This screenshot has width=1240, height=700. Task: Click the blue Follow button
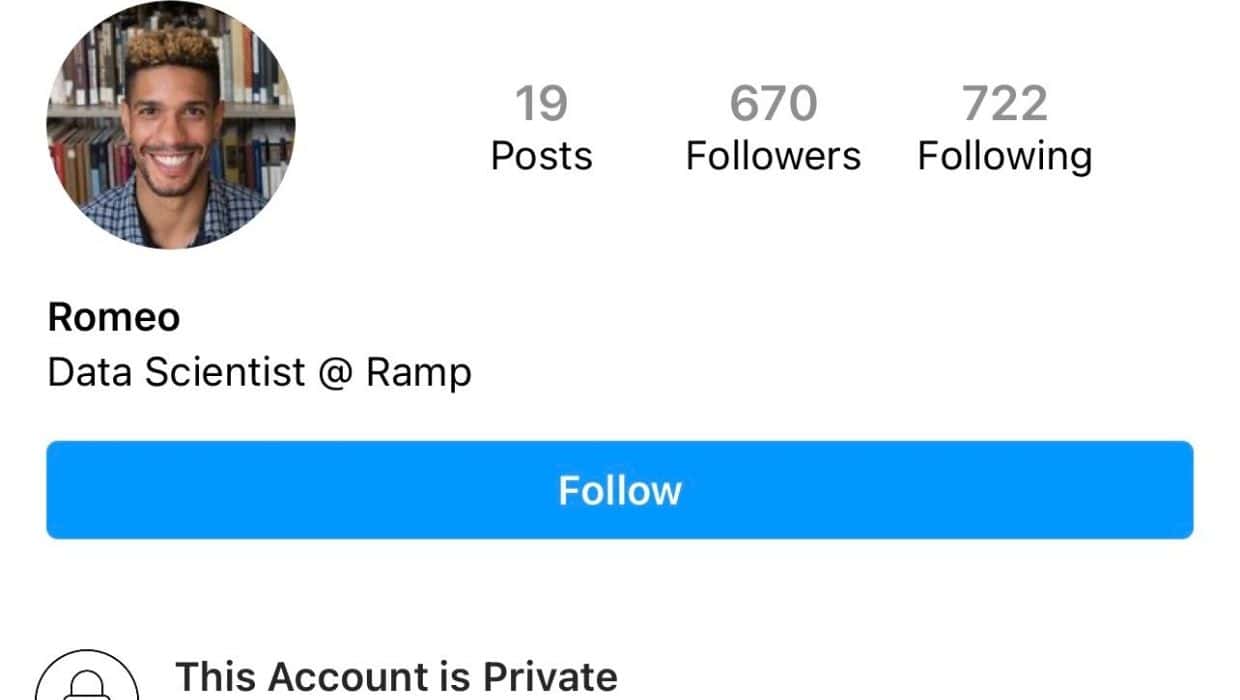[619, 490]
